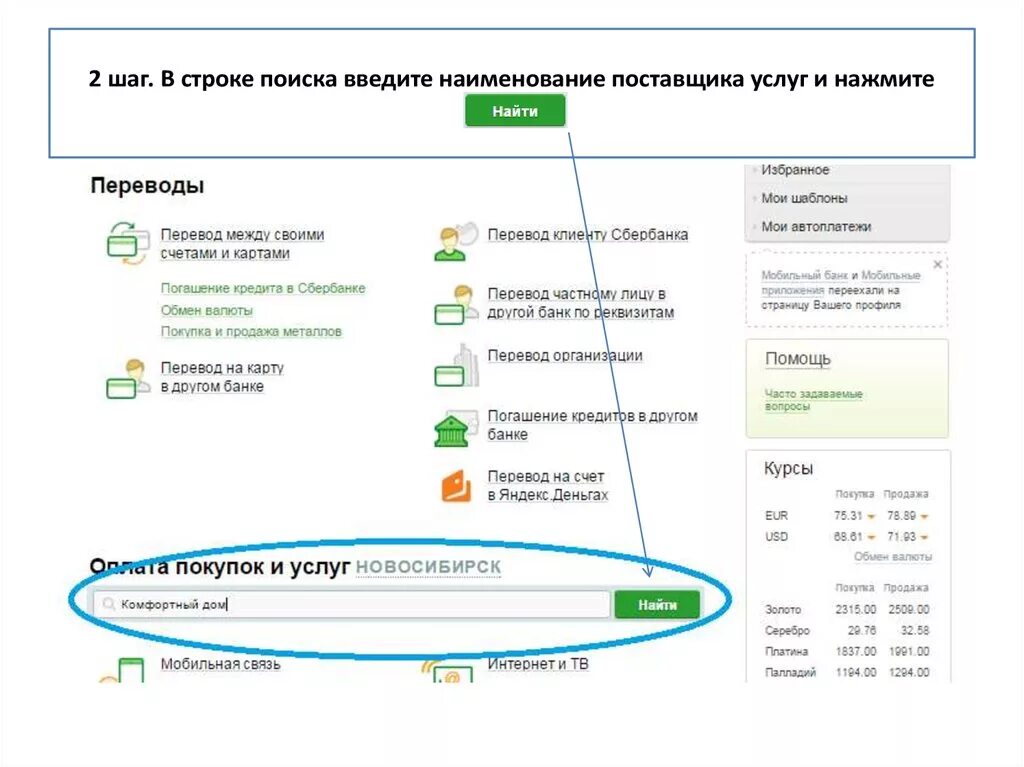Click the search field with 'Комфортный дом'
Viewport: 1024px width, 767px height.
pyautogui.click(x=351, y=604)
